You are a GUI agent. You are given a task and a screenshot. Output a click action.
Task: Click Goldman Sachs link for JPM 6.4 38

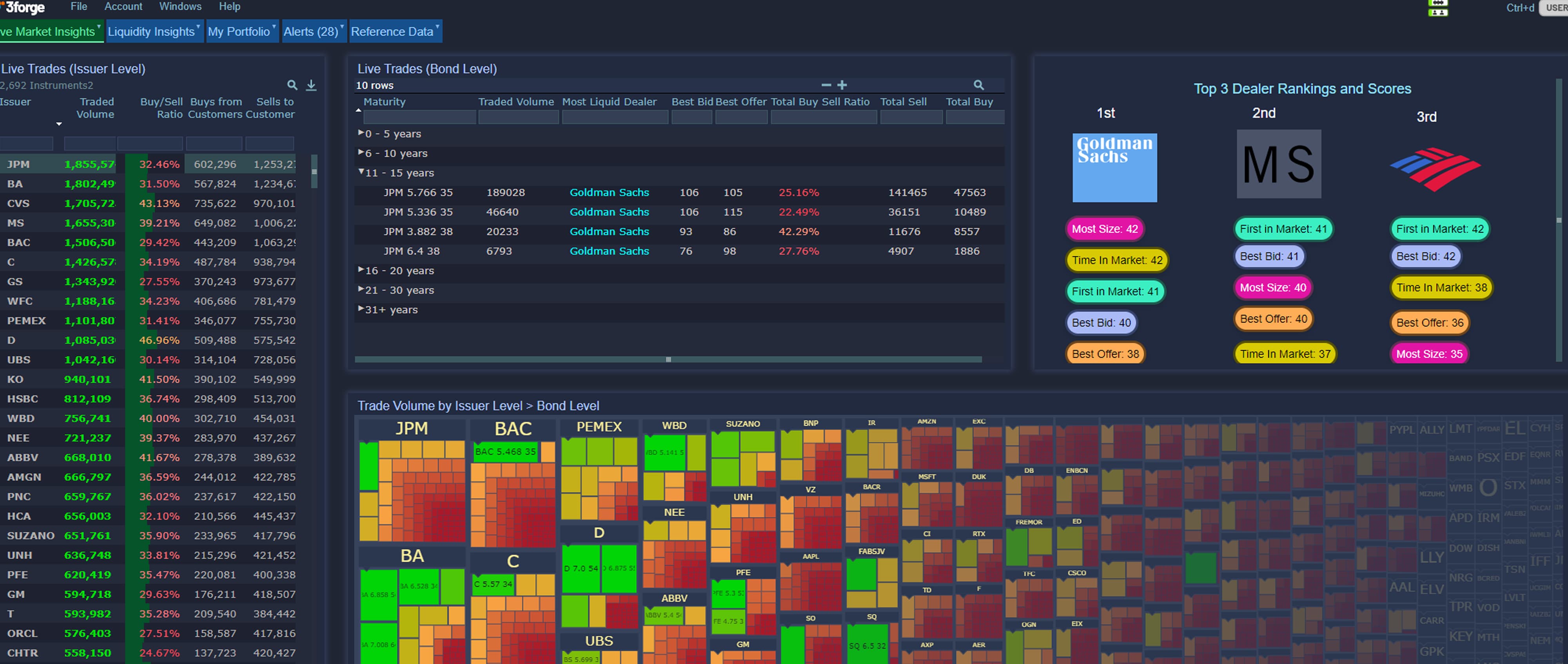click(x=609, y=251)
